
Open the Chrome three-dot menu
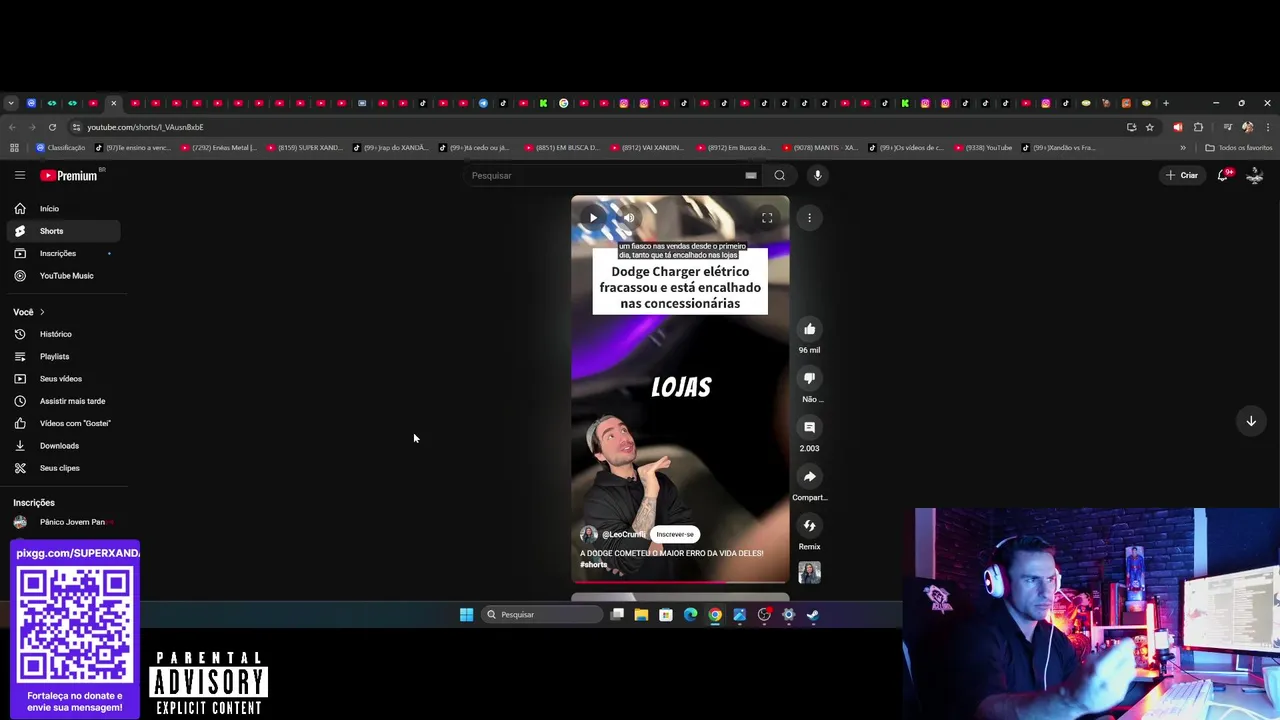click(1268, 127)
